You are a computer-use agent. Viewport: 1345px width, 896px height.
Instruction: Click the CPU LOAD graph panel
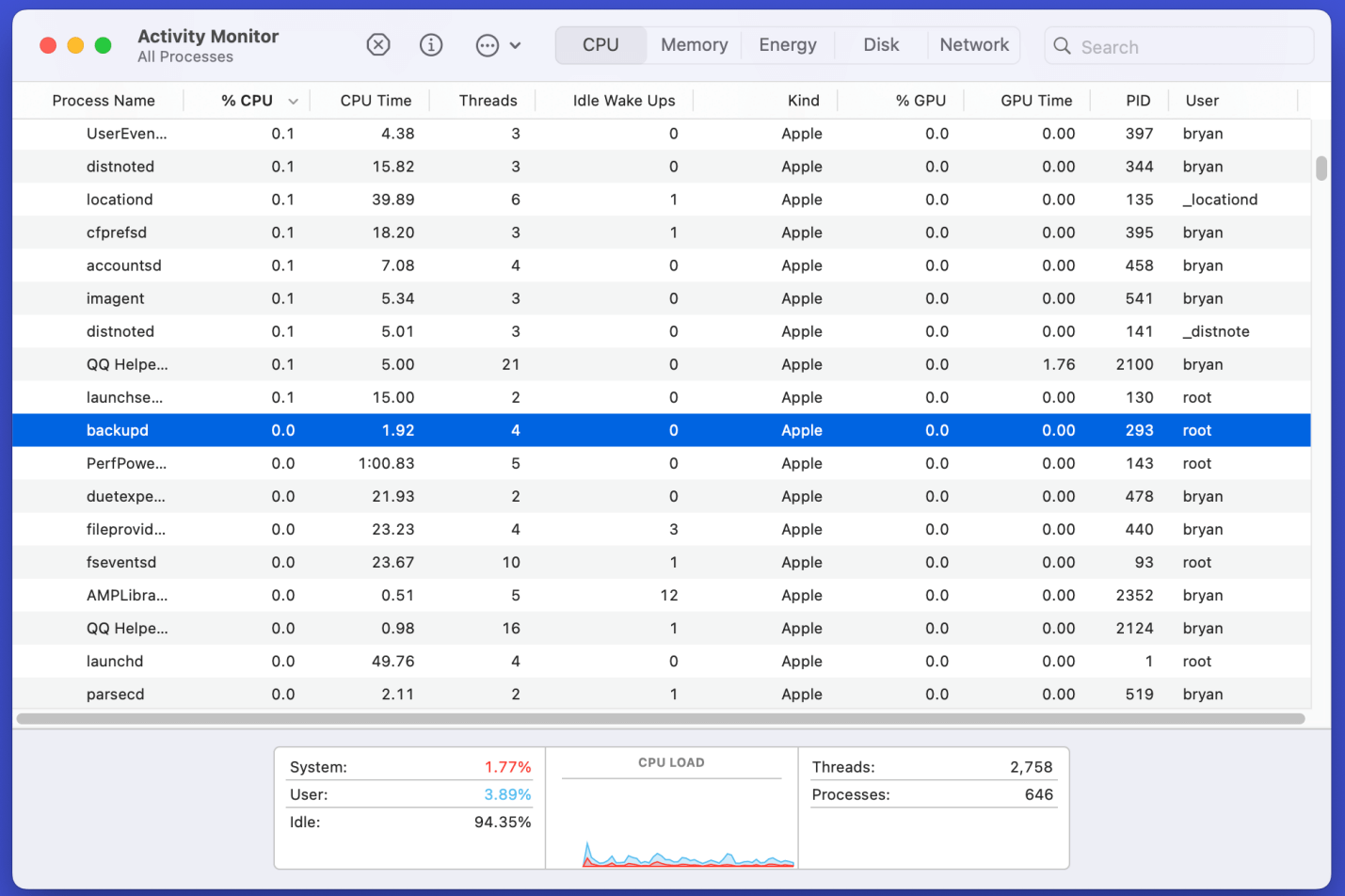tap(672, 809)
